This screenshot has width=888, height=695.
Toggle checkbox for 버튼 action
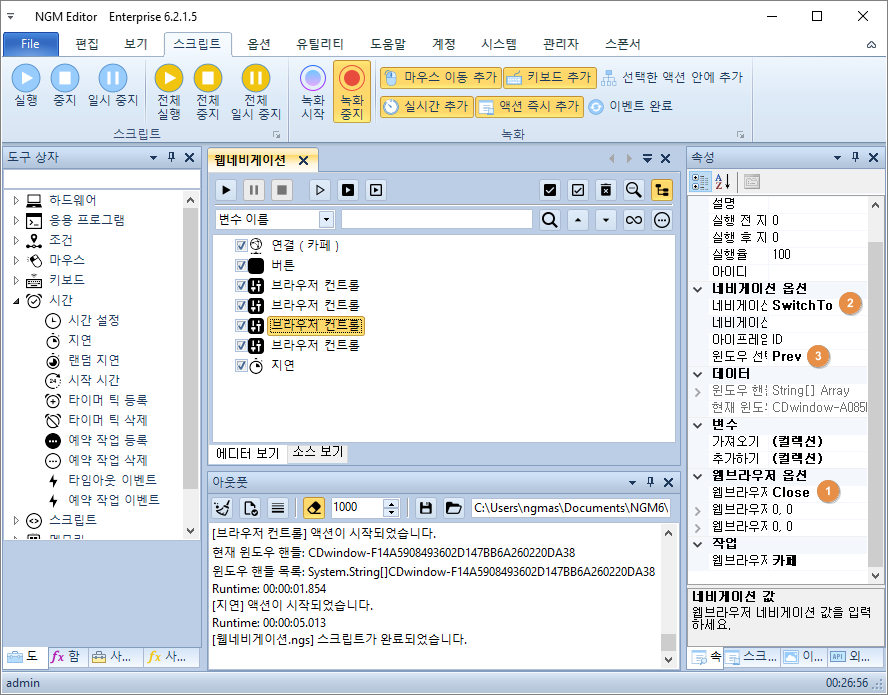(x=241, y=265)
